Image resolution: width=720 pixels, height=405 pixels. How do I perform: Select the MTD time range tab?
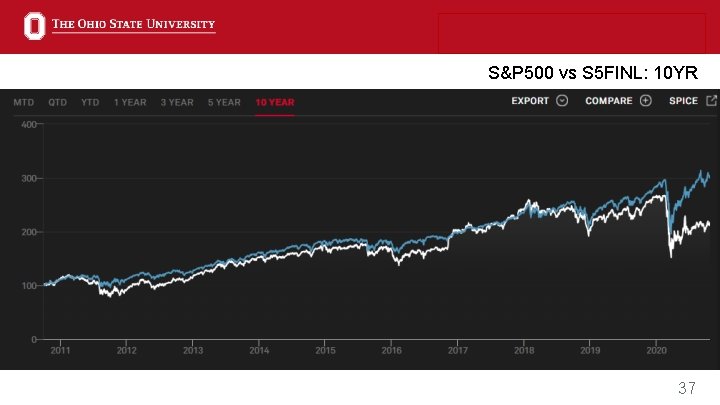23,102
